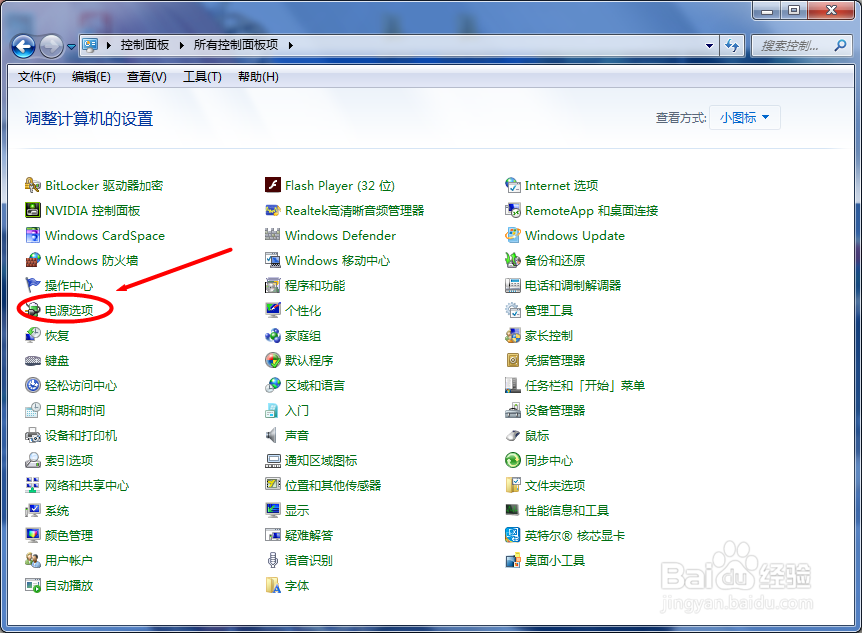Expand the 控制面板 breadcrumb arrow
Screen dimensions: 862x633
[x=181, y=46]
